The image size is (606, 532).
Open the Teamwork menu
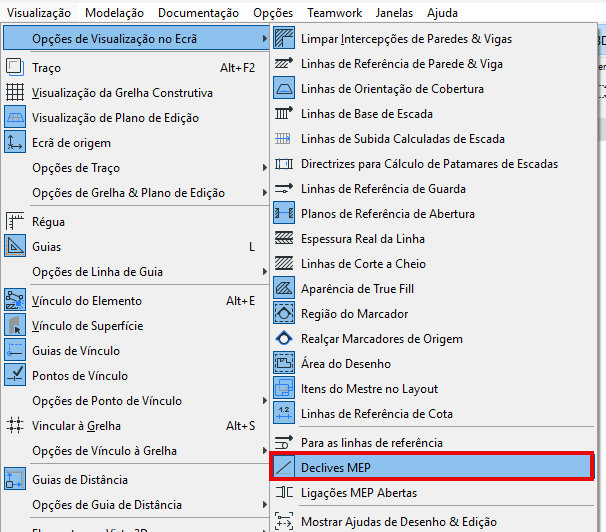(x=335, y=13)
